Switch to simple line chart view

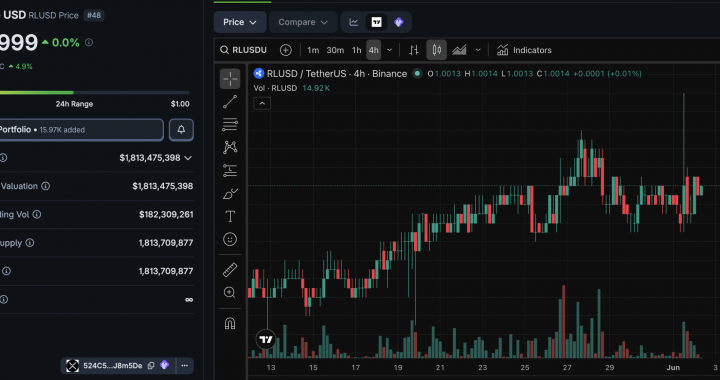tap(354, 22)
